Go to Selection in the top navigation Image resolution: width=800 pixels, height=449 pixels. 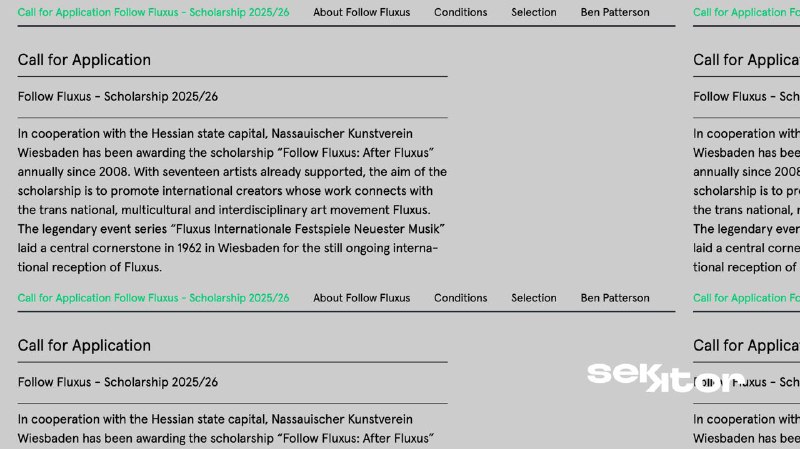[533, 13]
